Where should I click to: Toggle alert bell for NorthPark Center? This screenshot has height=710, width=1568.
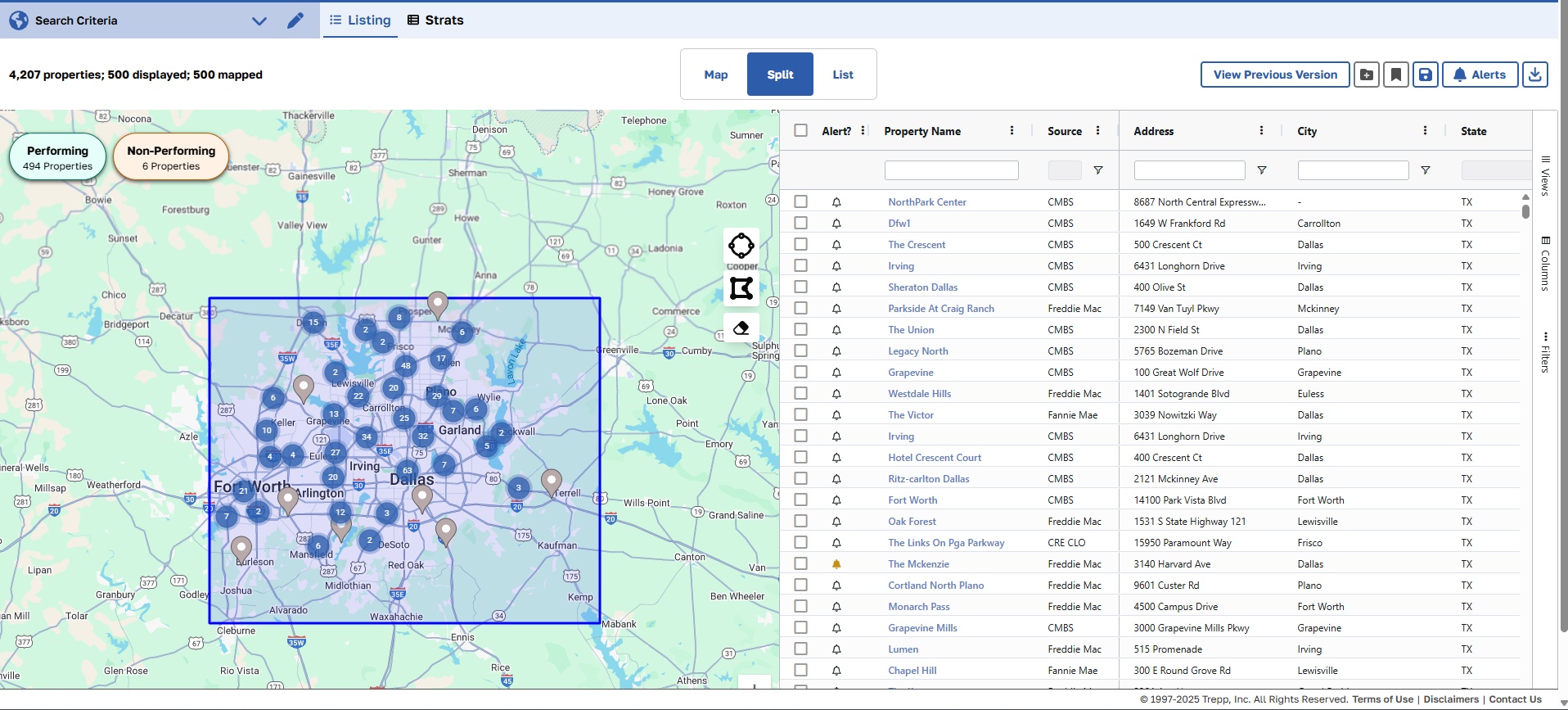[x=836, y=201]
